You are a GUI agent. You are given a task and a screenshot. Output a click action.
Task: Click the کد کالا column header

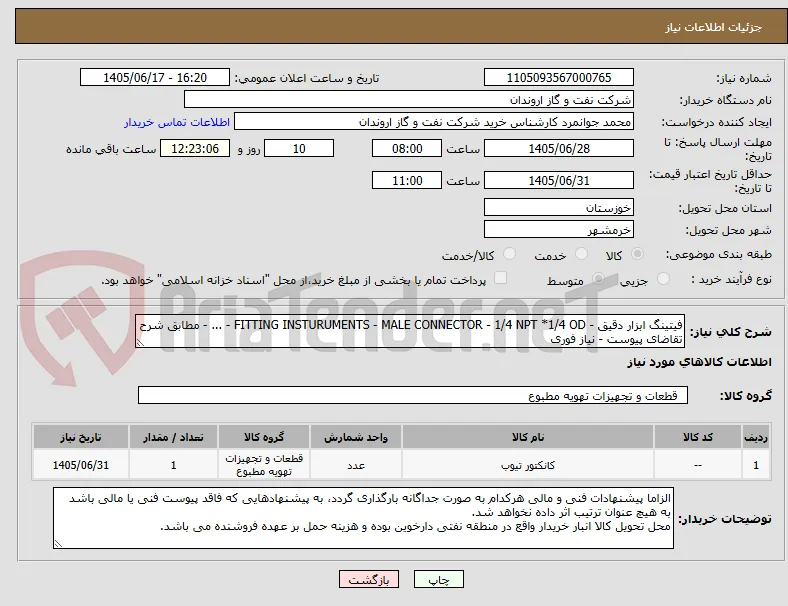698,437
